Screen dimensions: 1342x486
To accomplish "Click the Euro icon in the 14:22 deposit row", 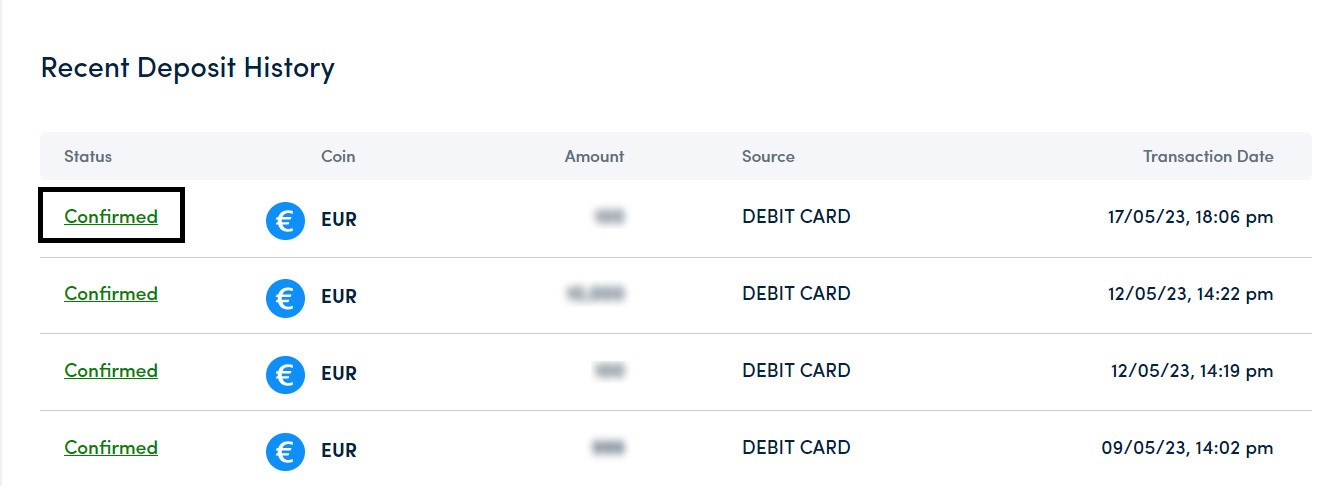I will tap(285, 298).
